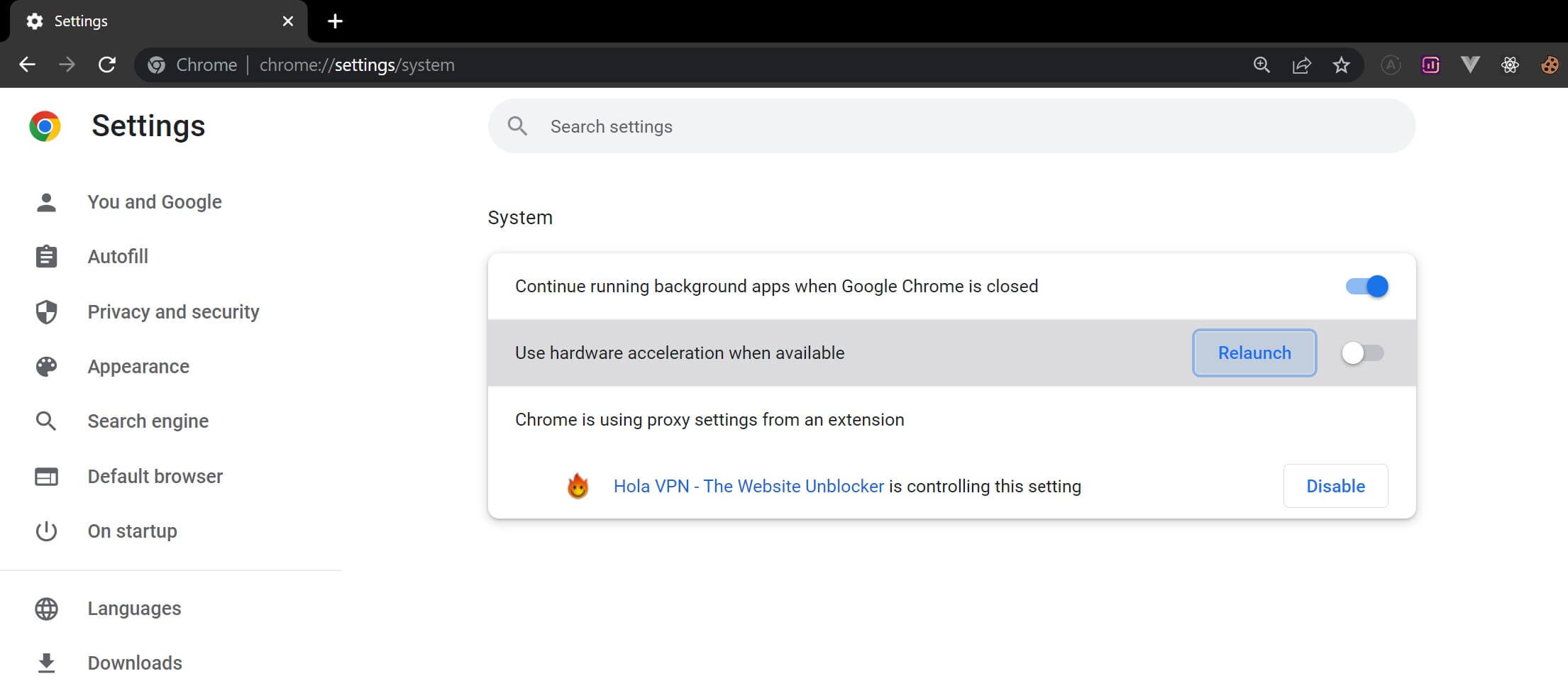Image resolution: width=1568 pixels, height=681 pixels.
Task: Open Appearance settings
Action: (x=138, y=366)
